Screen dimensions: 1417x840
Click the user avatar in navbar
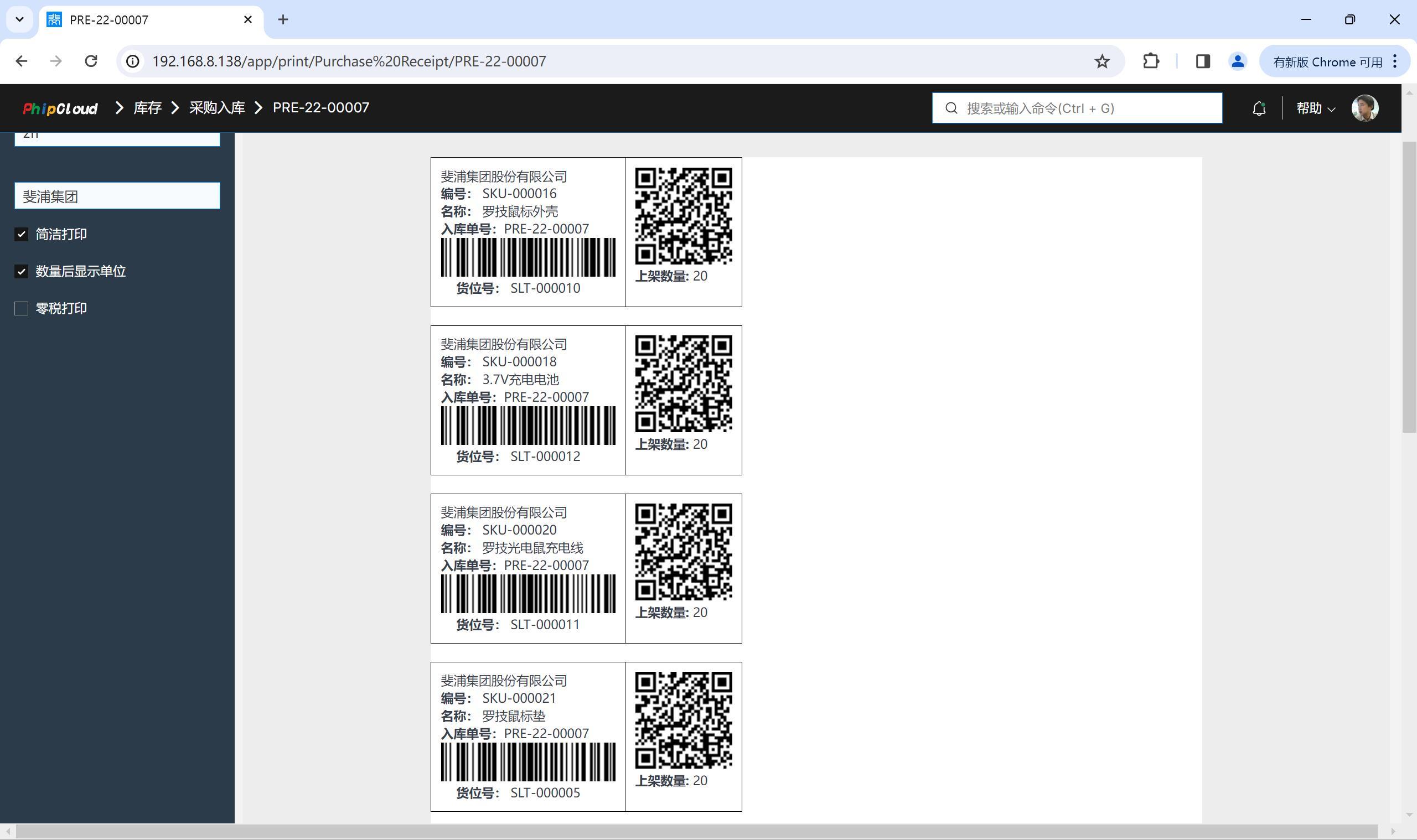[1364, 108]
